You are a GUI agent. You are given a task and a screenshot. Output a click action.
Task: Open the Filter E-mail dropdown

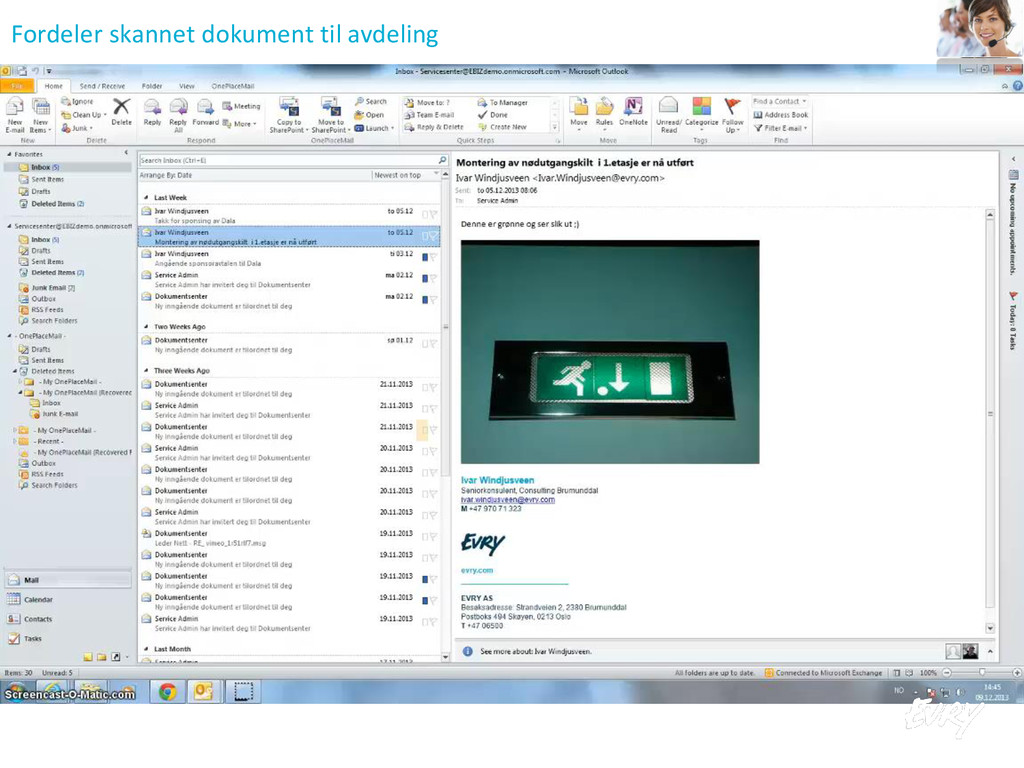pyautogui.click(x=780, y=128)
